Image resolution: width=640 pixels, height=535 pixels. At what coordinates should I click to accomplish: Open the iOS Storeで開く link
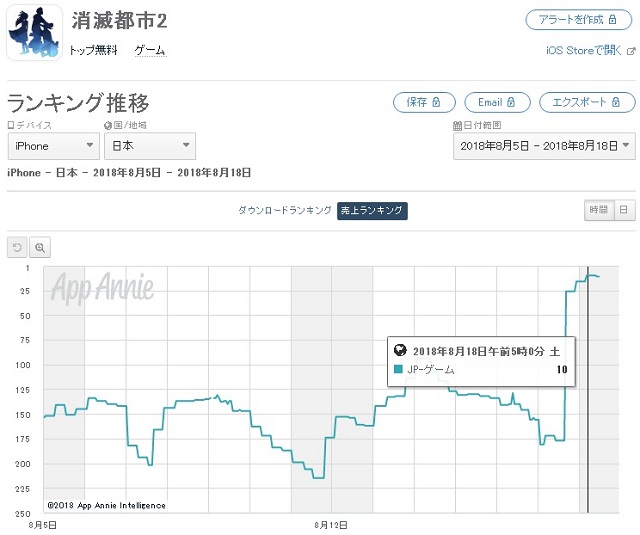583,51
